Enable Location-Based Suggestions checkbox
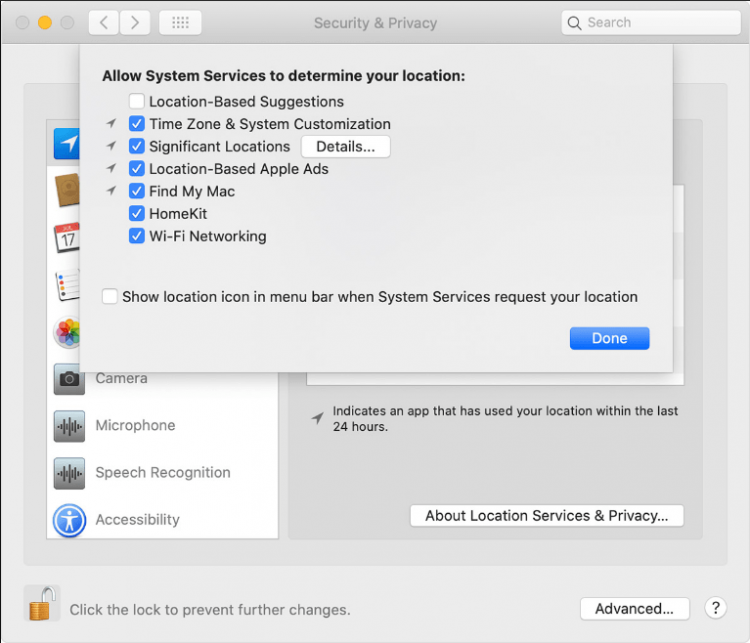 (x=137, y=101)
